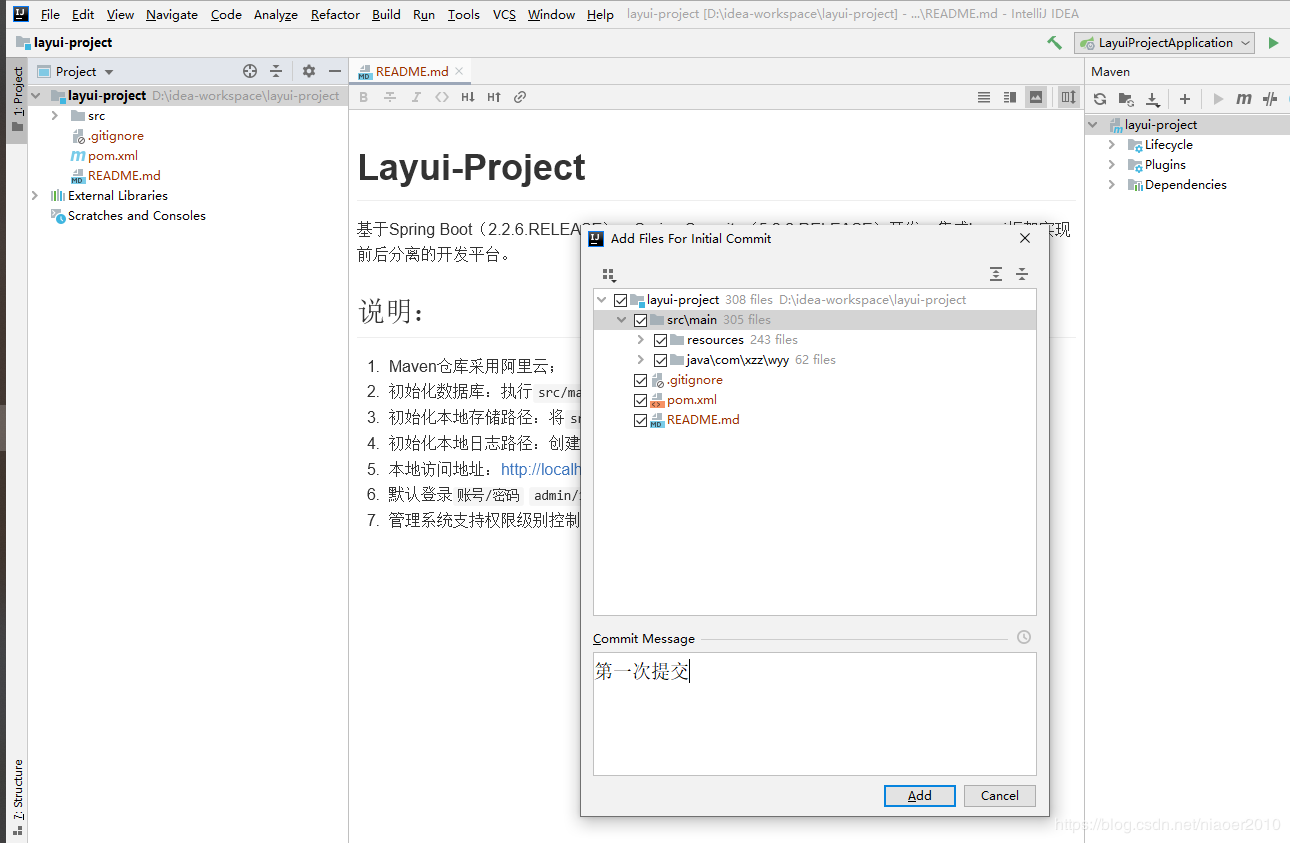Expand the src folder in Project tree
Viewport: 1290px width, 843px height.
55,116
